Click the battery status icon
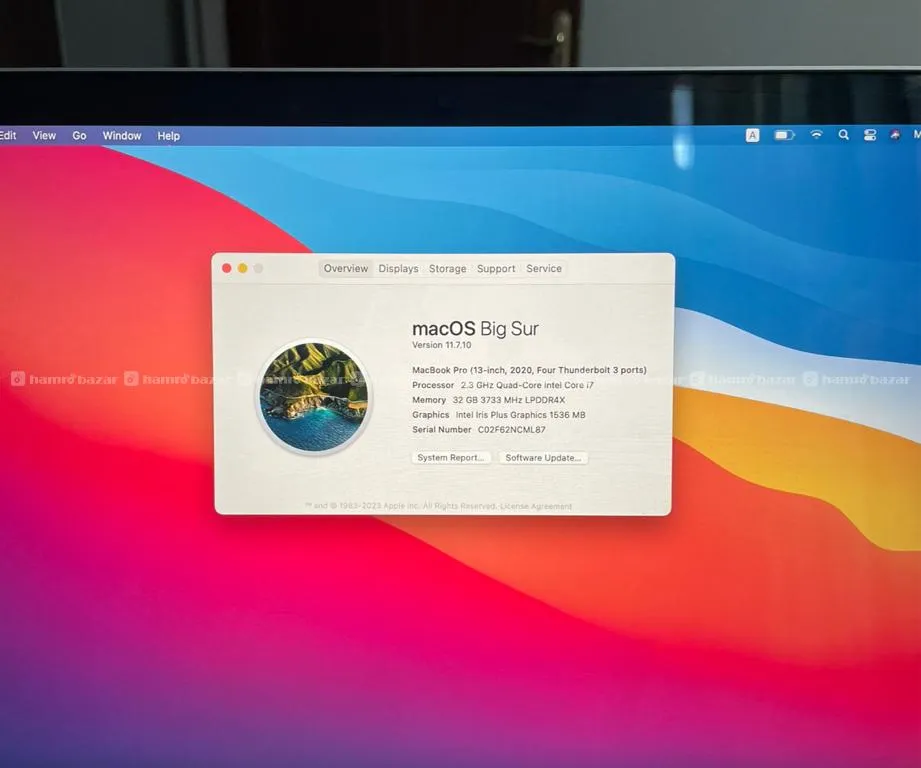This screenshot has height=768, width=921. coord(784,135)
